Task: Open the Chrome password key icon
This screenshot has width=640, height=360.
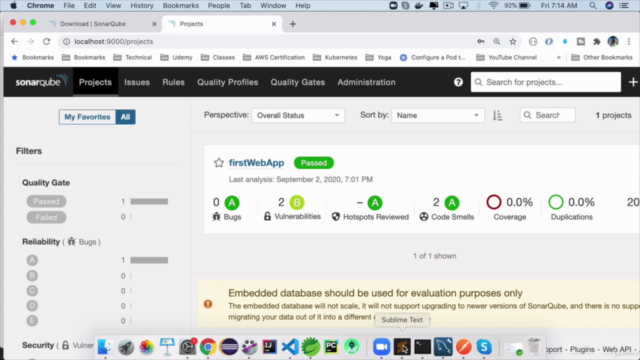Action: (481, 42)
